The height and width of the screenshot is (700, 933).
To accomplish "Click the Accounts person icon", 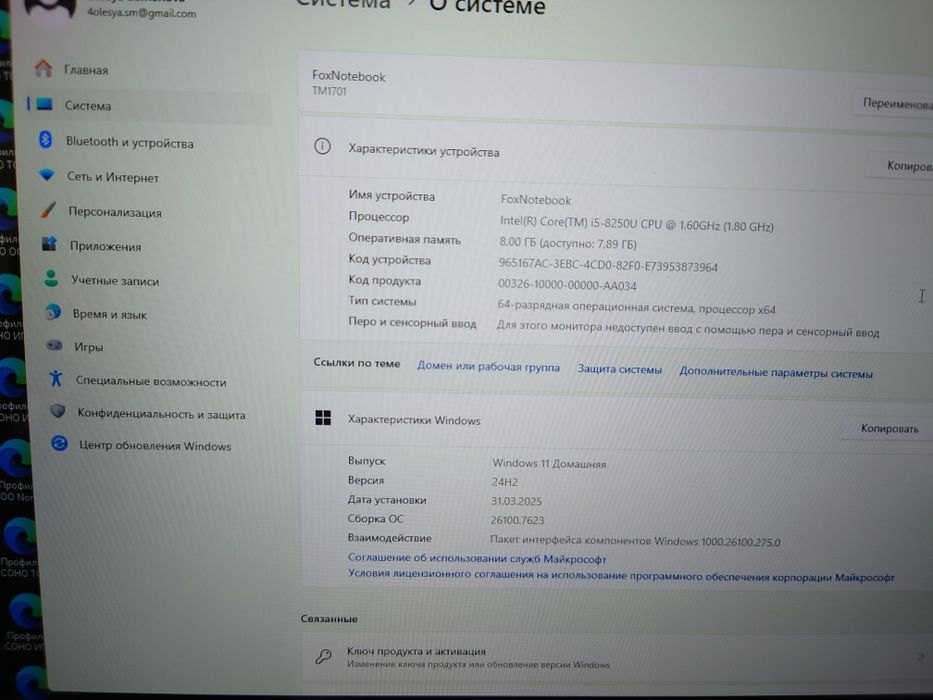I will point(51,278).
